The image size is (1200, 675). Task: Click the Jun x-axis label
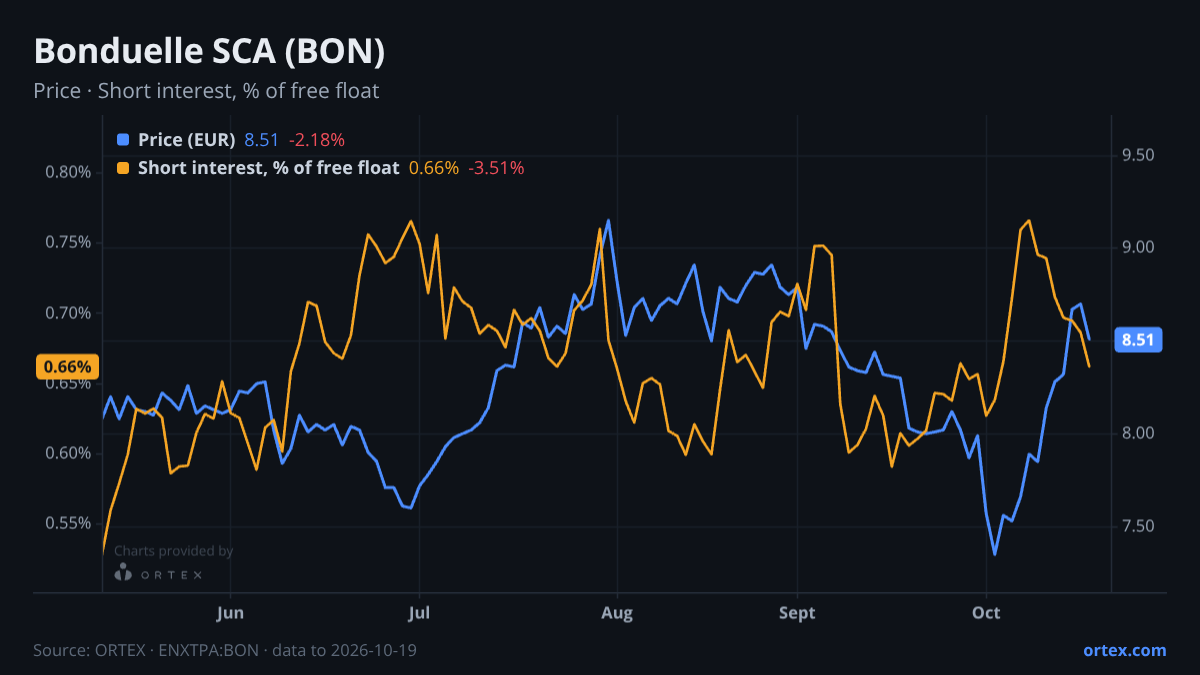tap(230, 613)
